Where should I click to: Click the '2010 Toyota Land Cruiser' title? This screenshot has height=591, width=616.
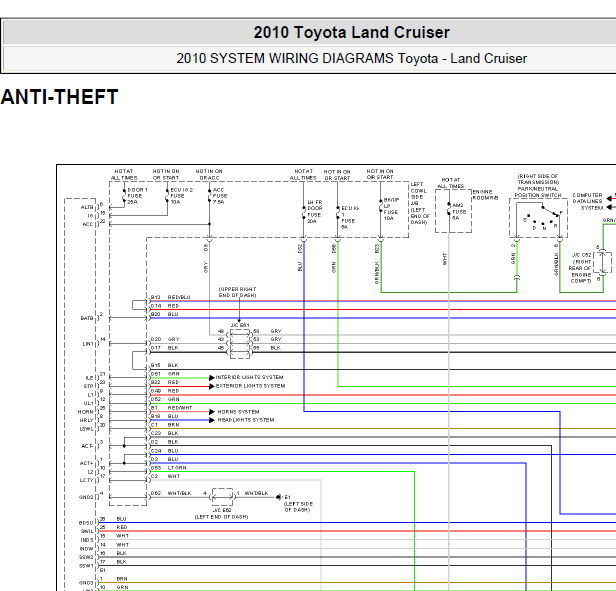pos(351,33)
